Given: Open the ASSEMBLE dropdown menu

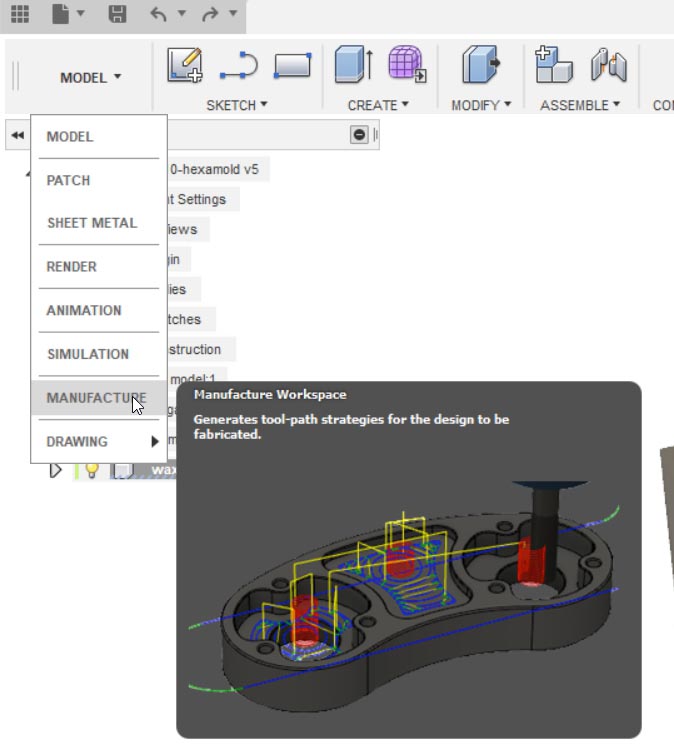Looking at the screenshot, I should (x=580, y=105).
